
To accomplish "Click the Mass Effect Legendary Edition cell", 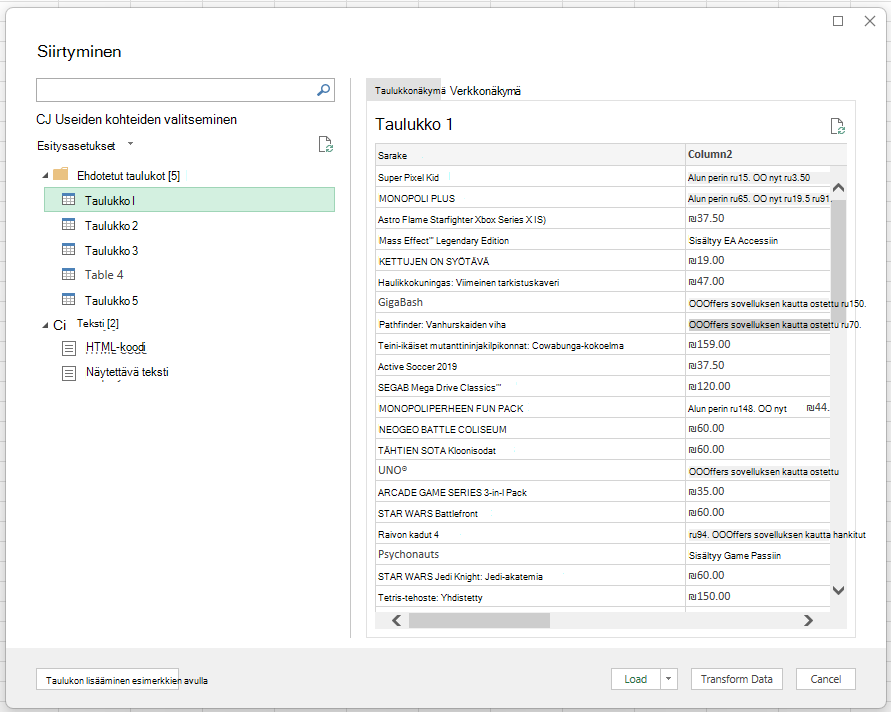I will (530, 240).
